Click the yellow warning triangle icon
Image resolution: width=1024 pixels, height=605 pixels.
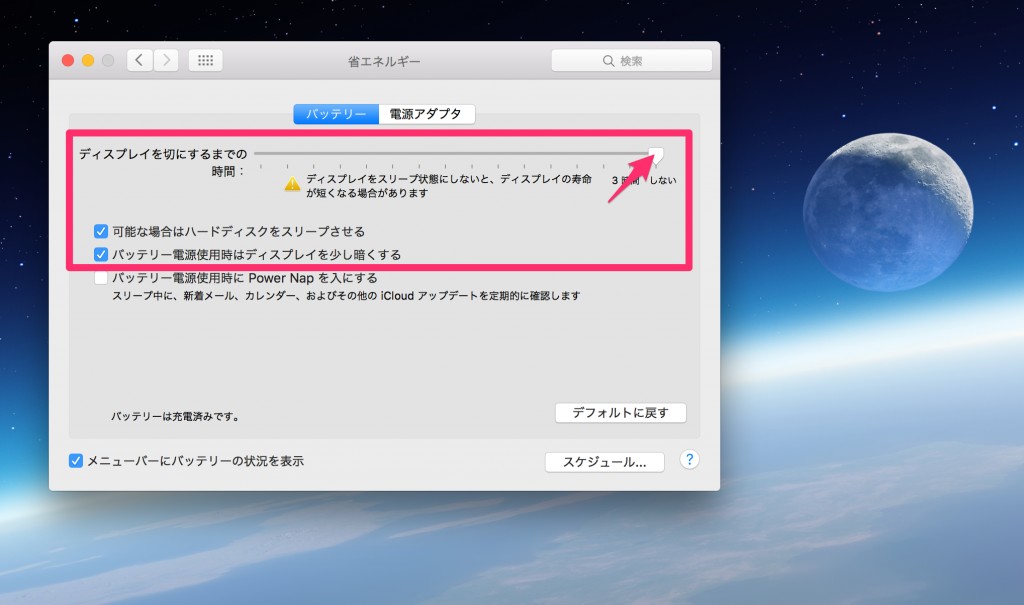[292, 184]
